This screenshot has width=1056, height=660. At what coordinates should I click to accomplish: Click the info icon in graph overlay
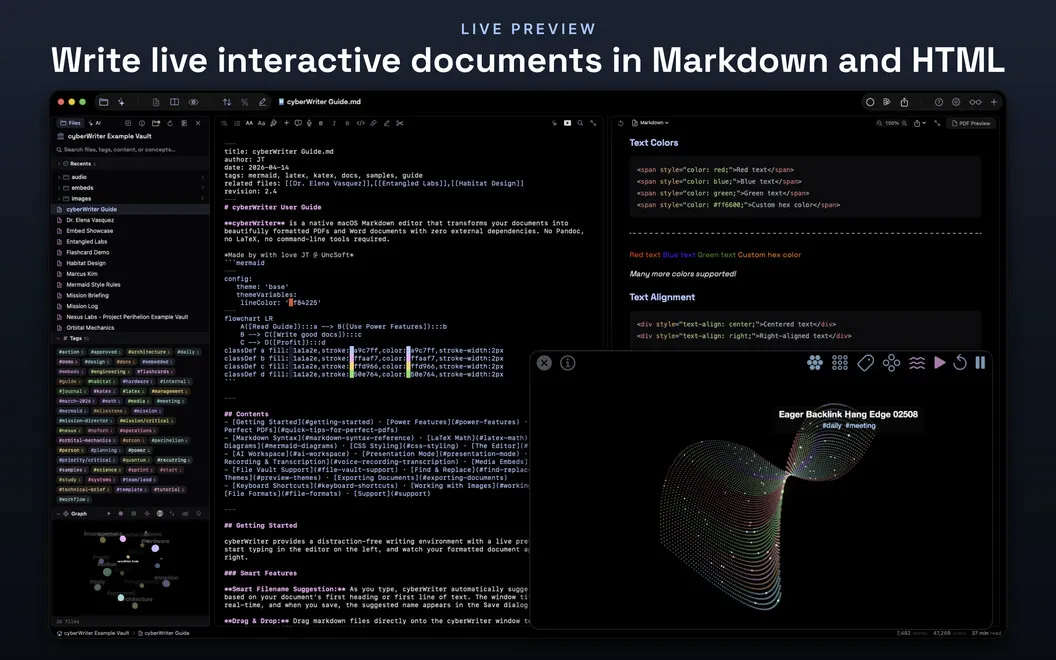tap(568, 363)
